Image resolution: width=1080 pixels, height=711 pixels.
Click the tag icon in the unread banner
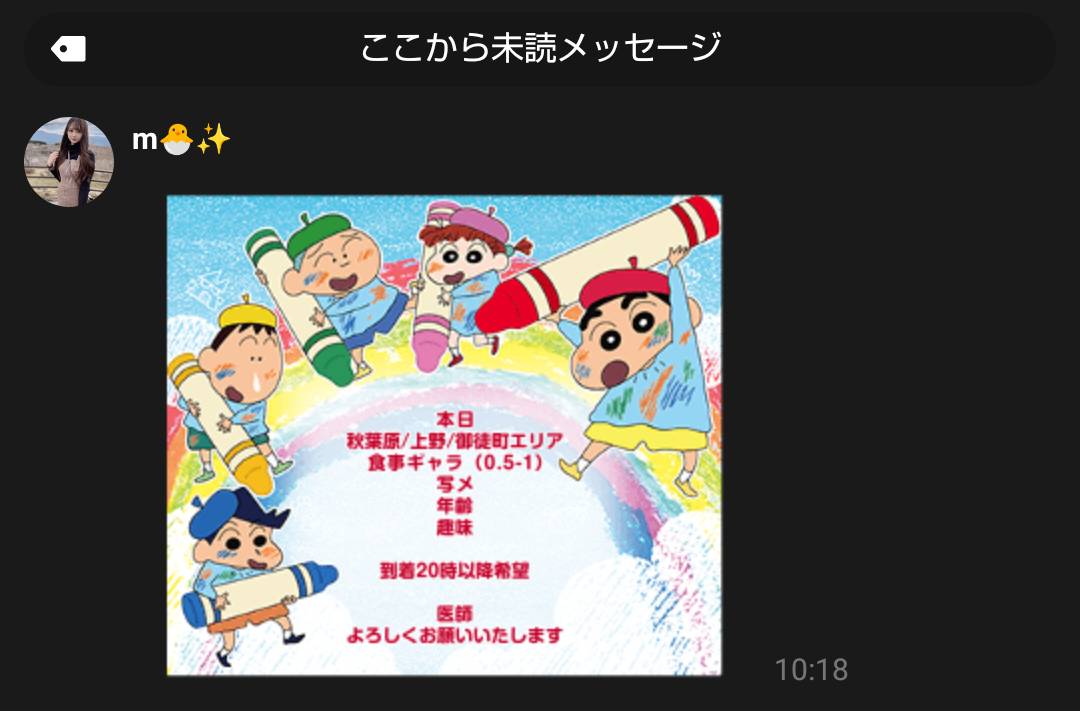click(x=68, y=49)
